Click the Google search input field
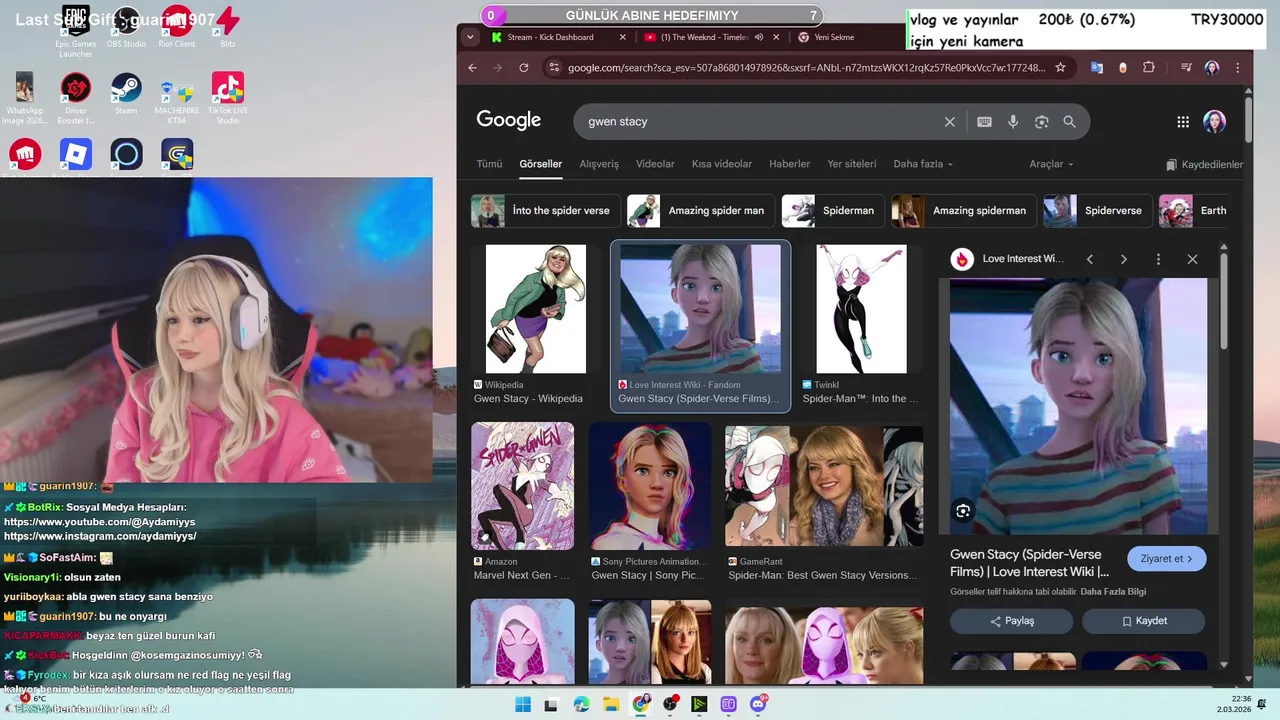 pyautogui.click(x=760, y=122)
